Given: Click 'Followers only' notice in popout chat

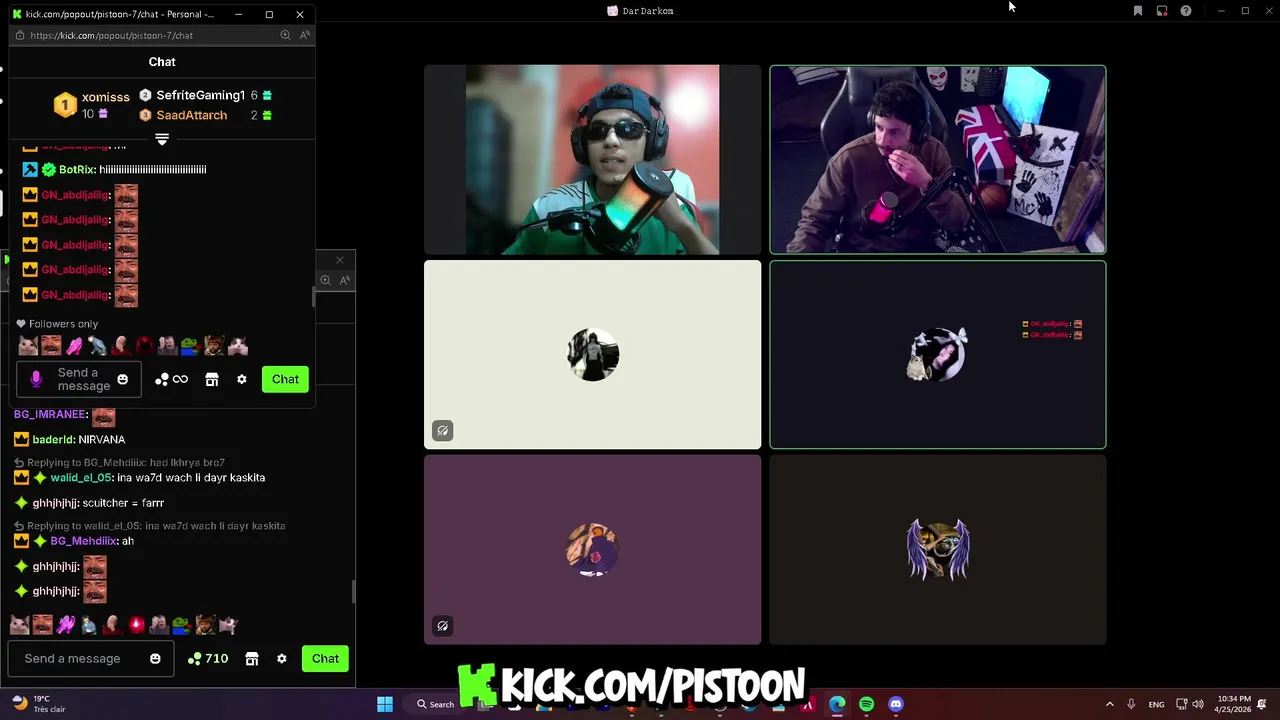Looking at the screenshot, I should coord(58,323).
